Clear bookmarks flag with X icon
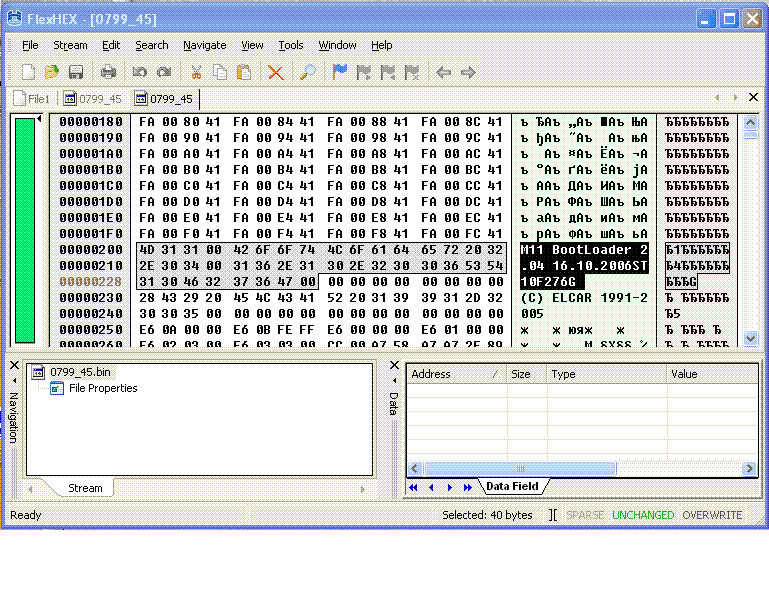 (412, 73)
